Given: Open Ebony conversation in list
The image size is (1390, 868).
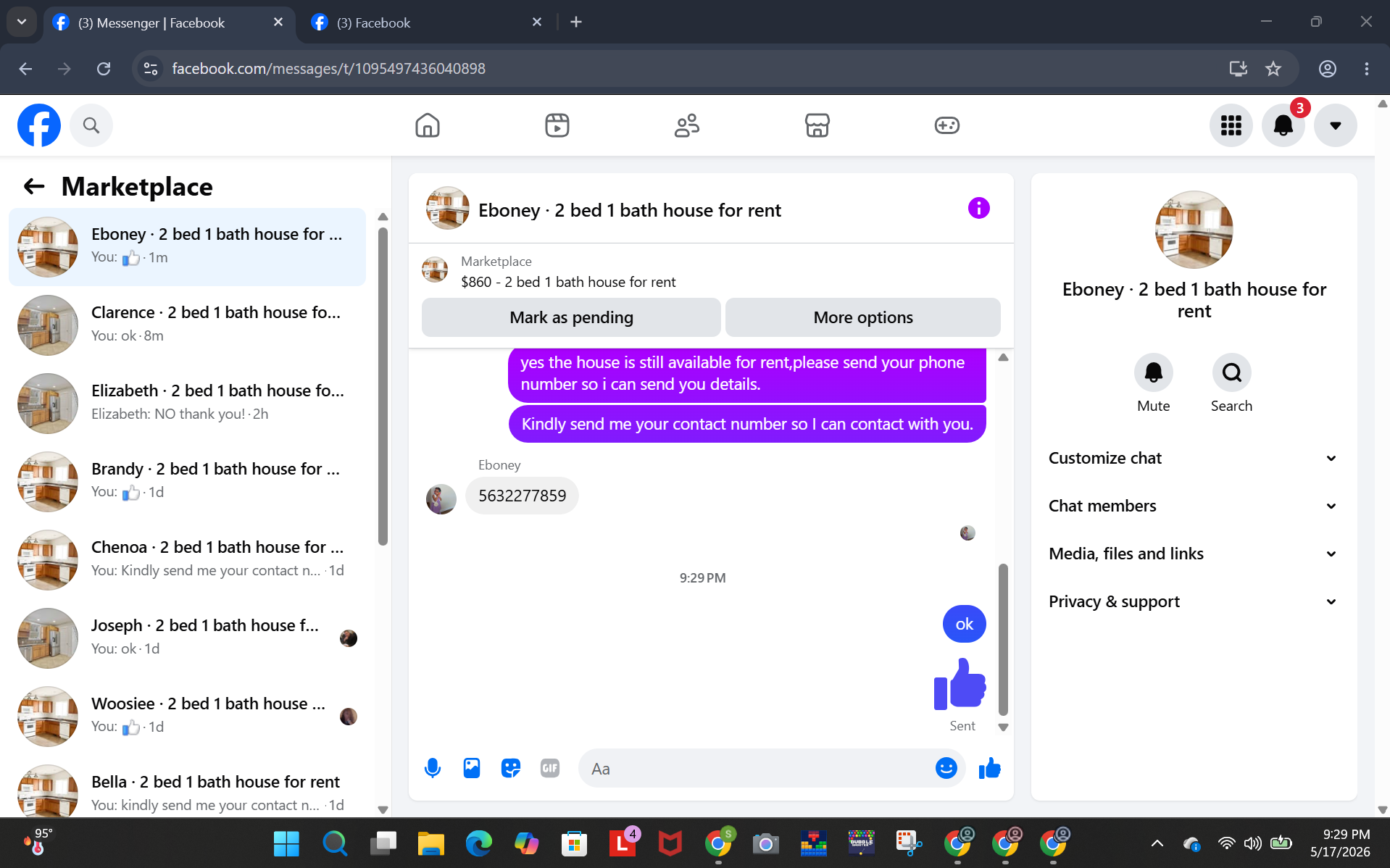Looking at the screenshot, I should coord(187,246).
